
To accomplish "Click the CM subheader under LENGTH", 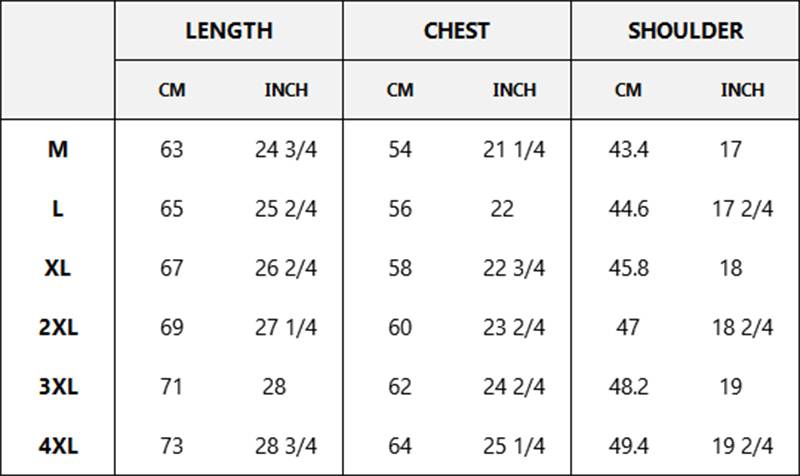I will pyautogui.click(x=172, y=90).
